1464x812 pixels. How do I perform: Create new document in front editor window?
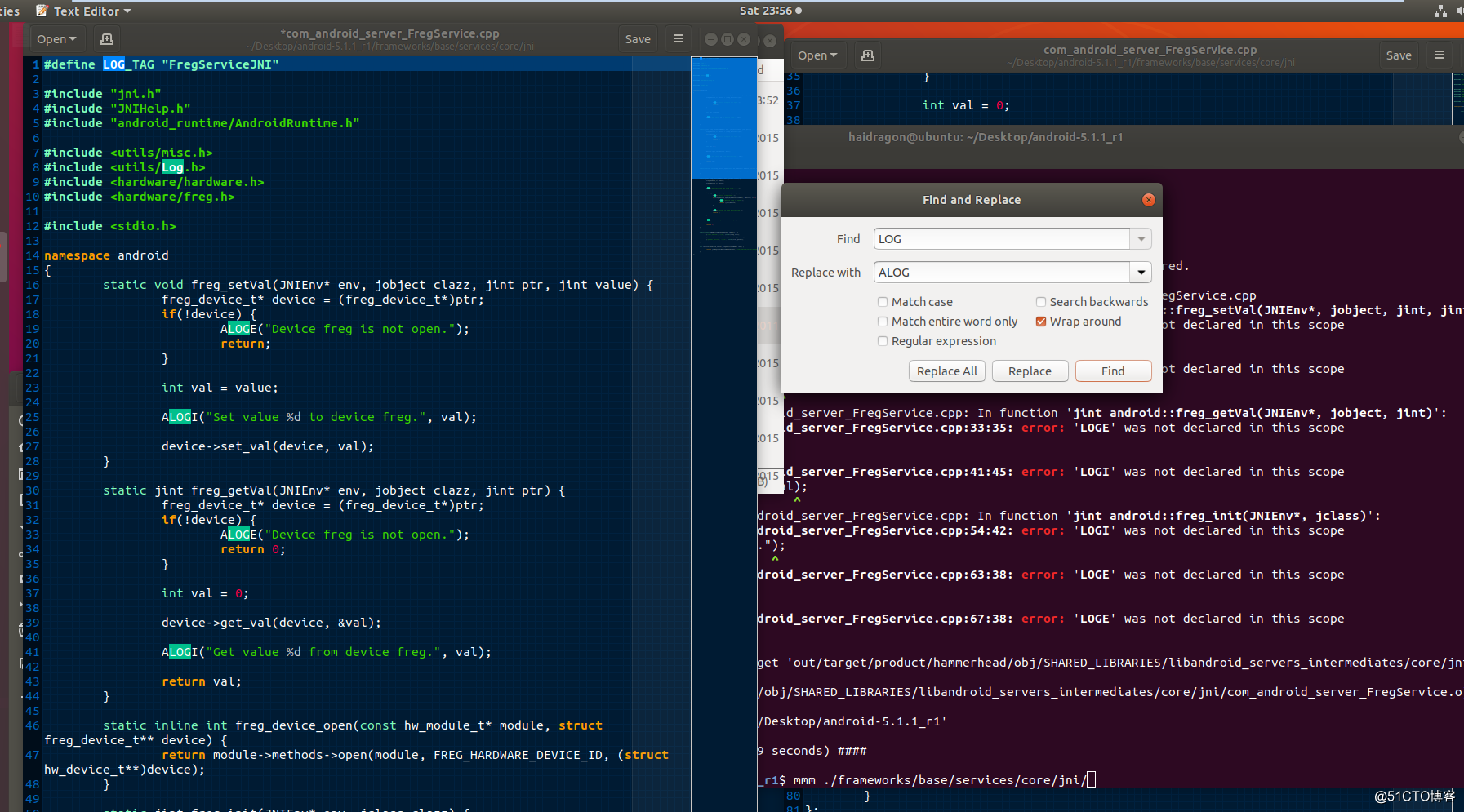click(106, 38)
